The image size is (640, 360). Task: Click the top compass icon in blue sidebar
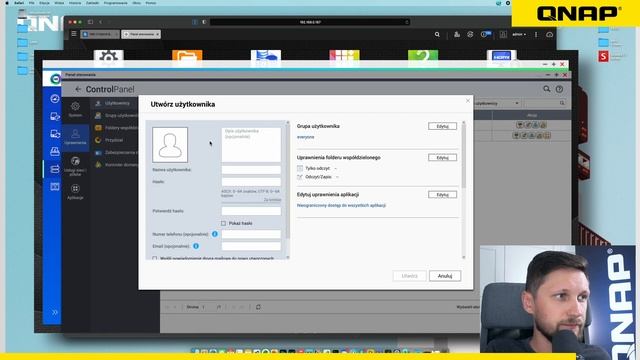pyautogui.click(x=55, y=98)
